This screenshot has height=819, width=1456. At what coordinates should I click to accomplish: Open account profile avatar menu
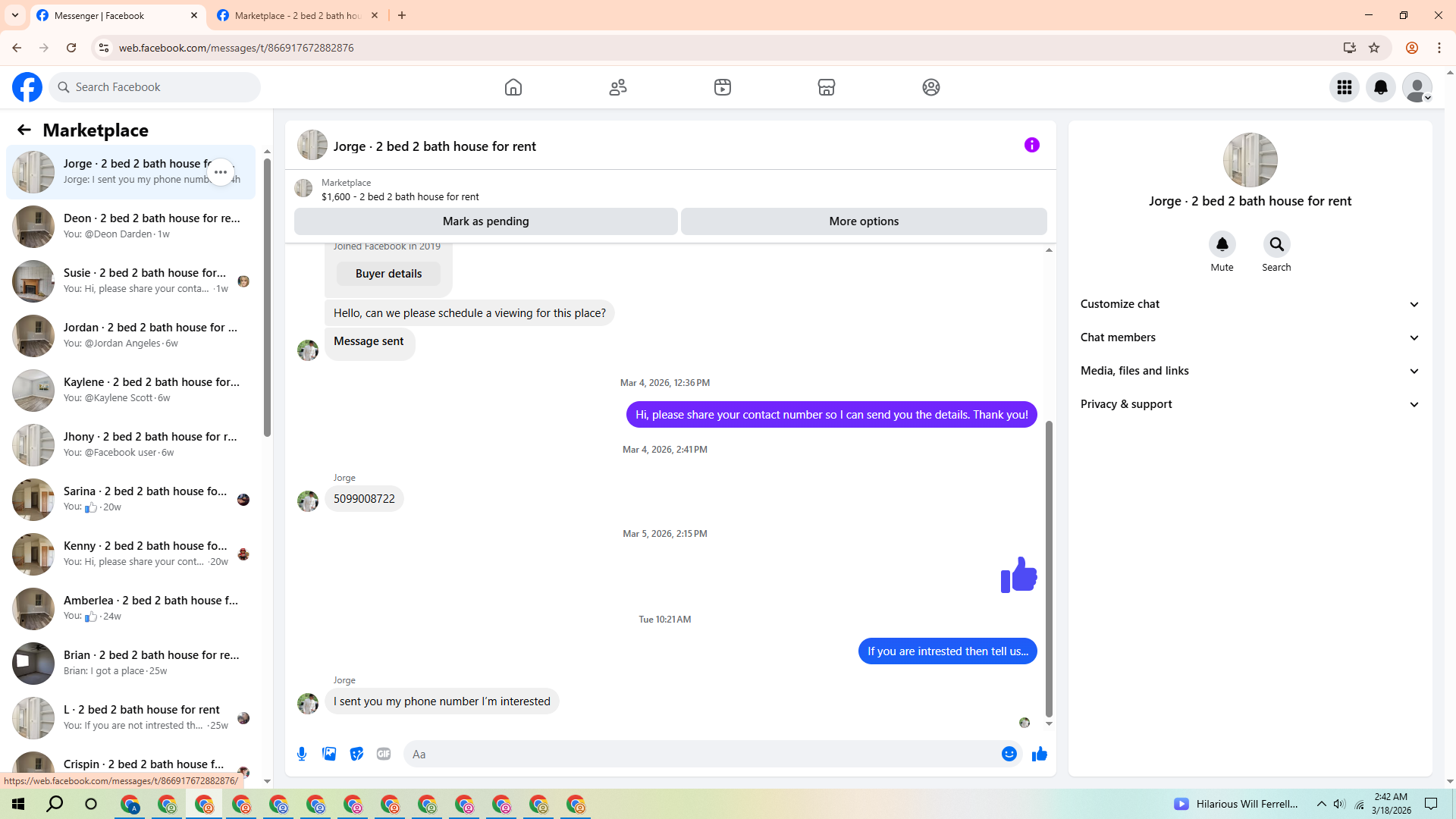coord(1417,87)
